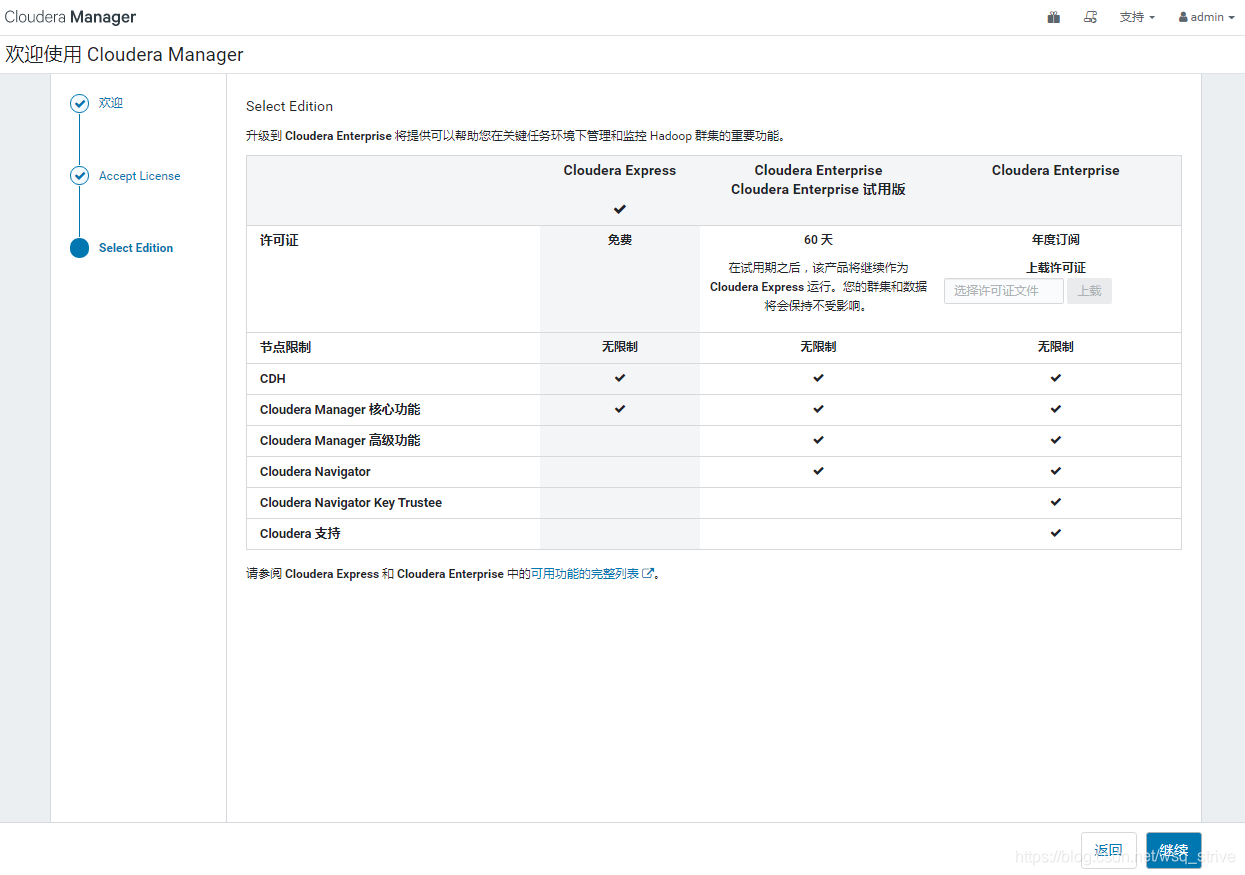The height and width of the screenshot is (875, 1245).
Task: Click the 返回 back button
Action: [x=1108, y=850]
